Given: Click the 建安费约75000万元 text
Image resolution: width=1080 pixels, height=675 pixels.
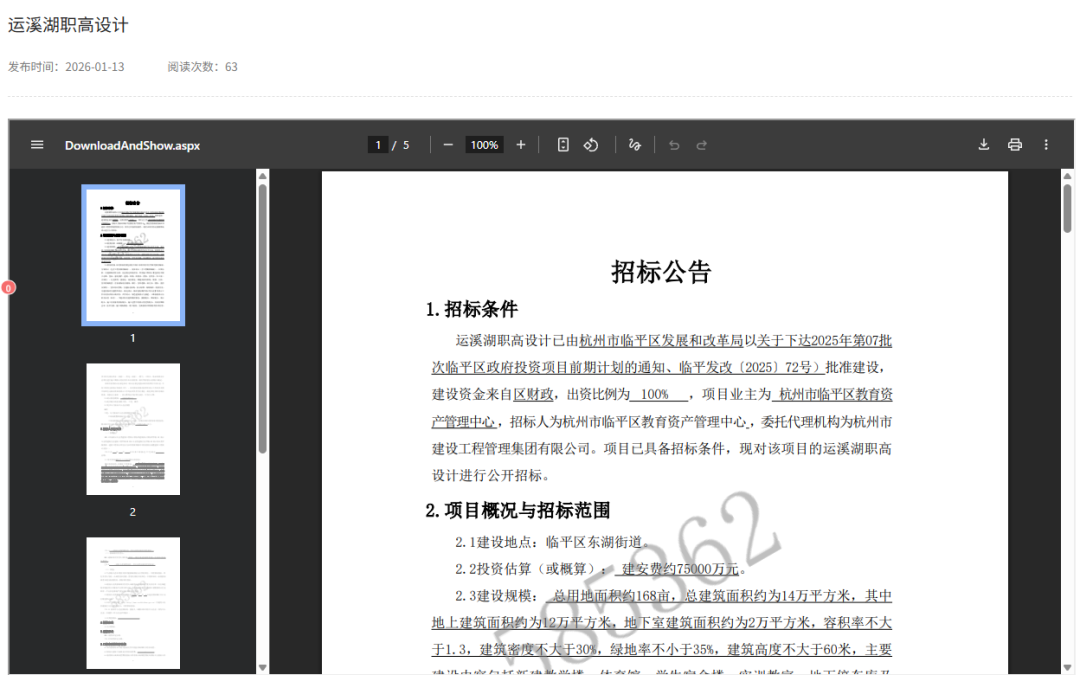Looking at the screenshot, I should pos(680,569).
